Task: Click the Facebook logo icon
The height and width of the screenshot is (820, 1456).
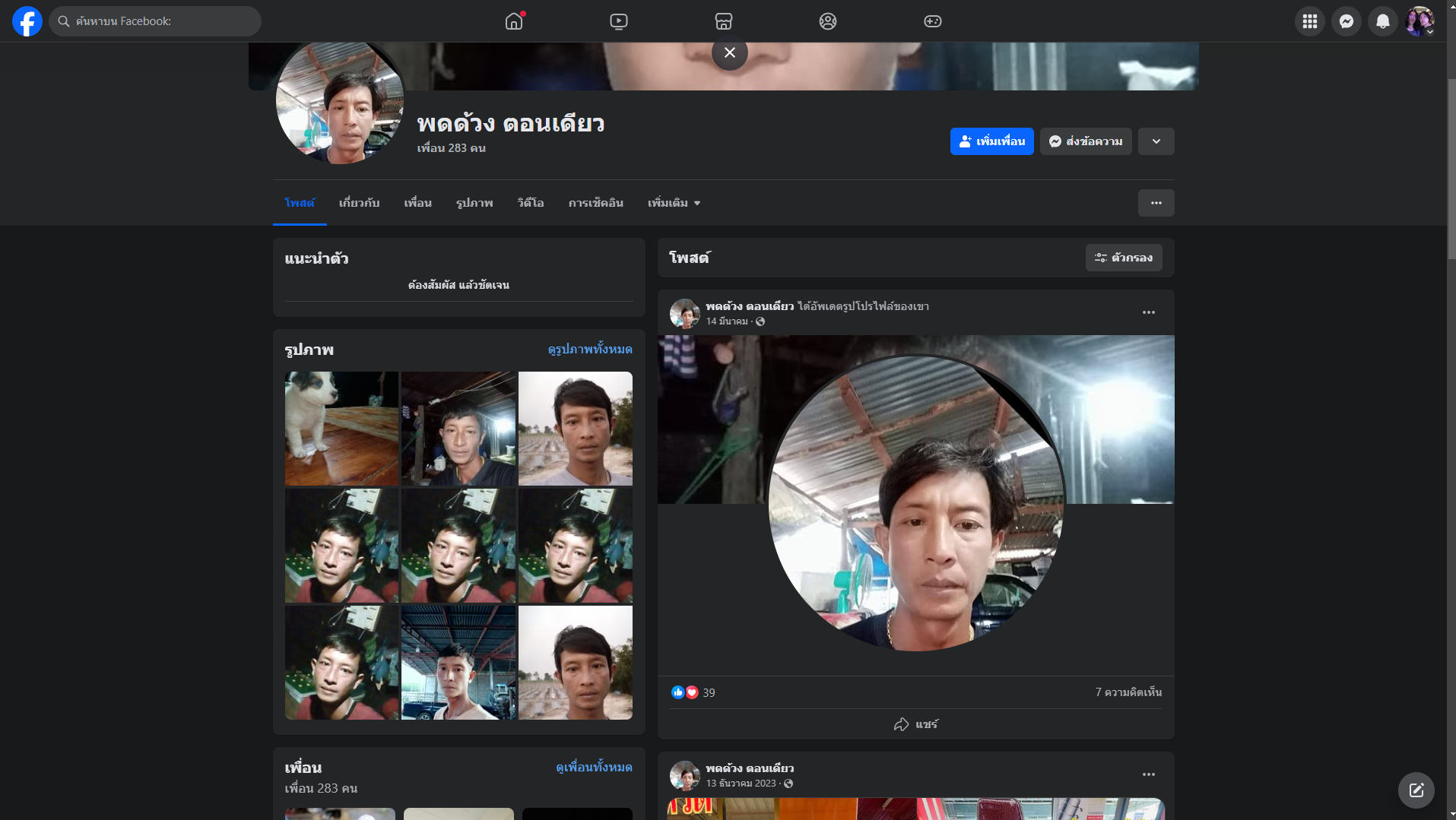Action: tap(27, 21)
